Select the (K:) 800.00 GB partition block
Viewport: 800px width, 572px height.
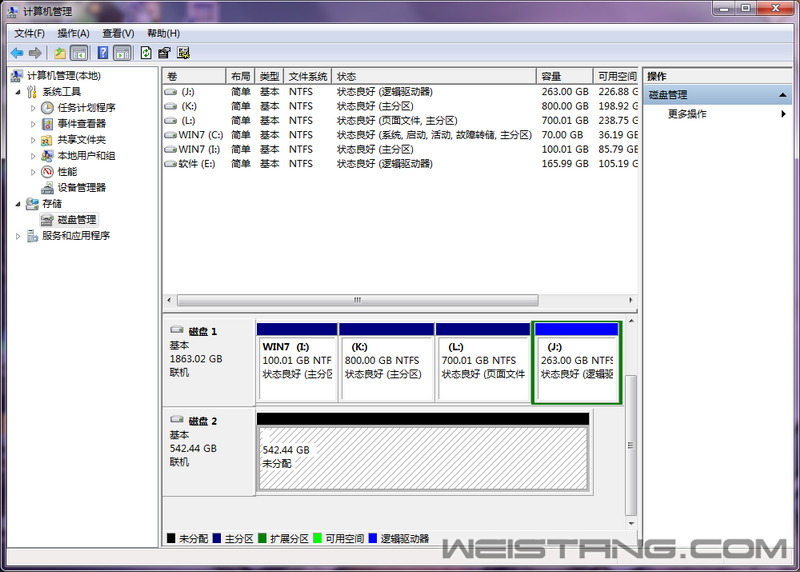(x=386, y=363)
